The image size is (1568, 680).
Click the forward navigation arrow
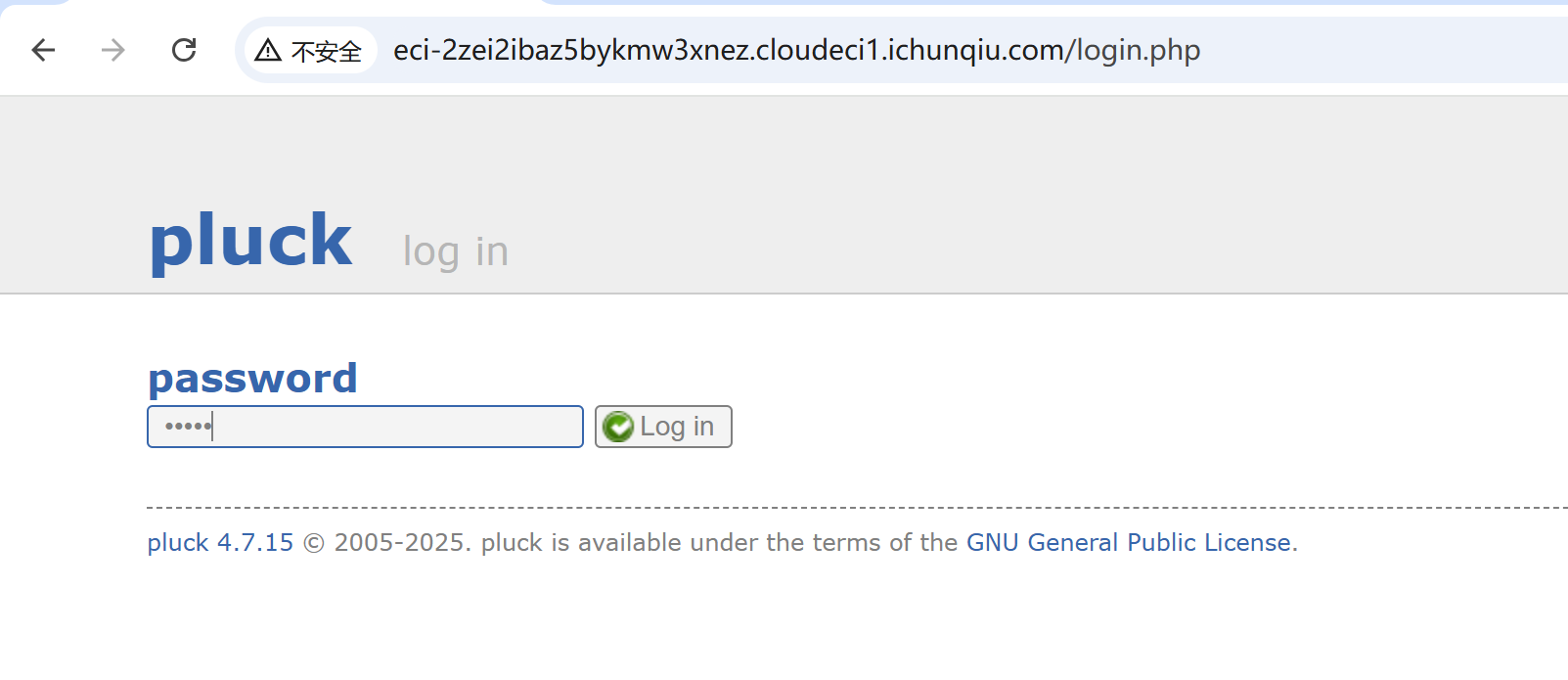click(x=113, y=50)
